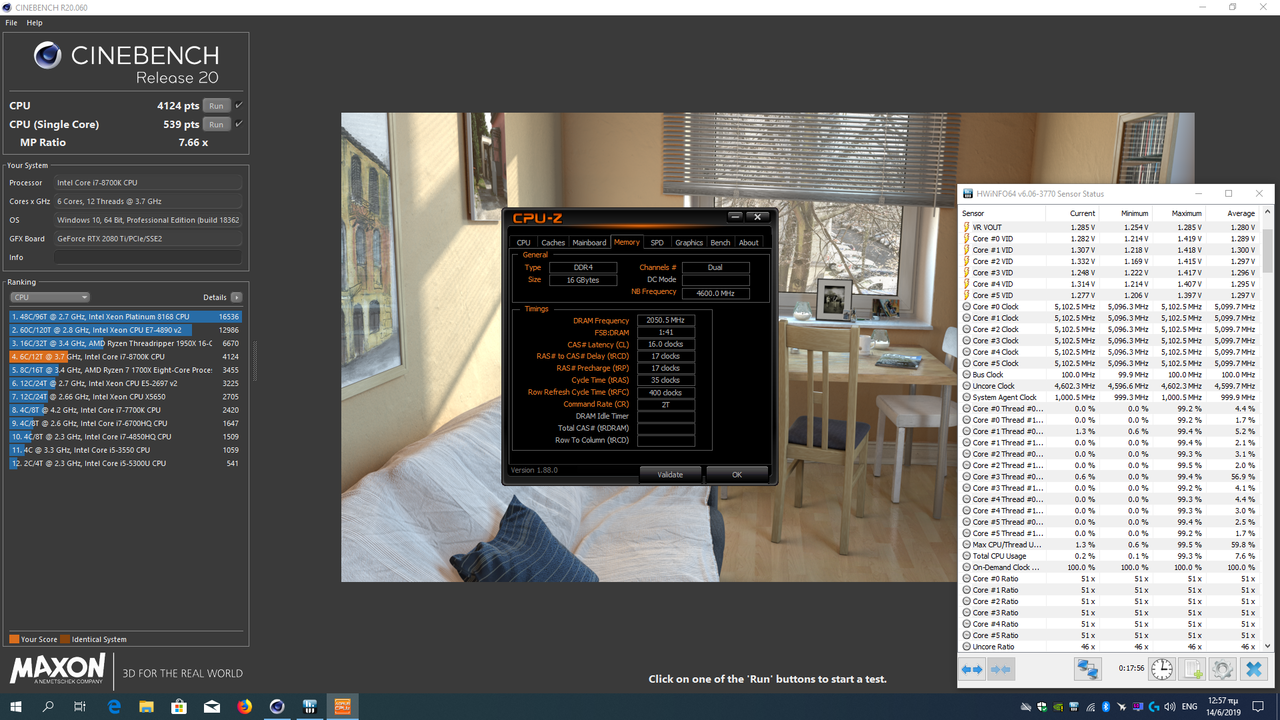Click OK button in CPU-Z
This screenshot has height=720, width=1280.
pos(737,474)
